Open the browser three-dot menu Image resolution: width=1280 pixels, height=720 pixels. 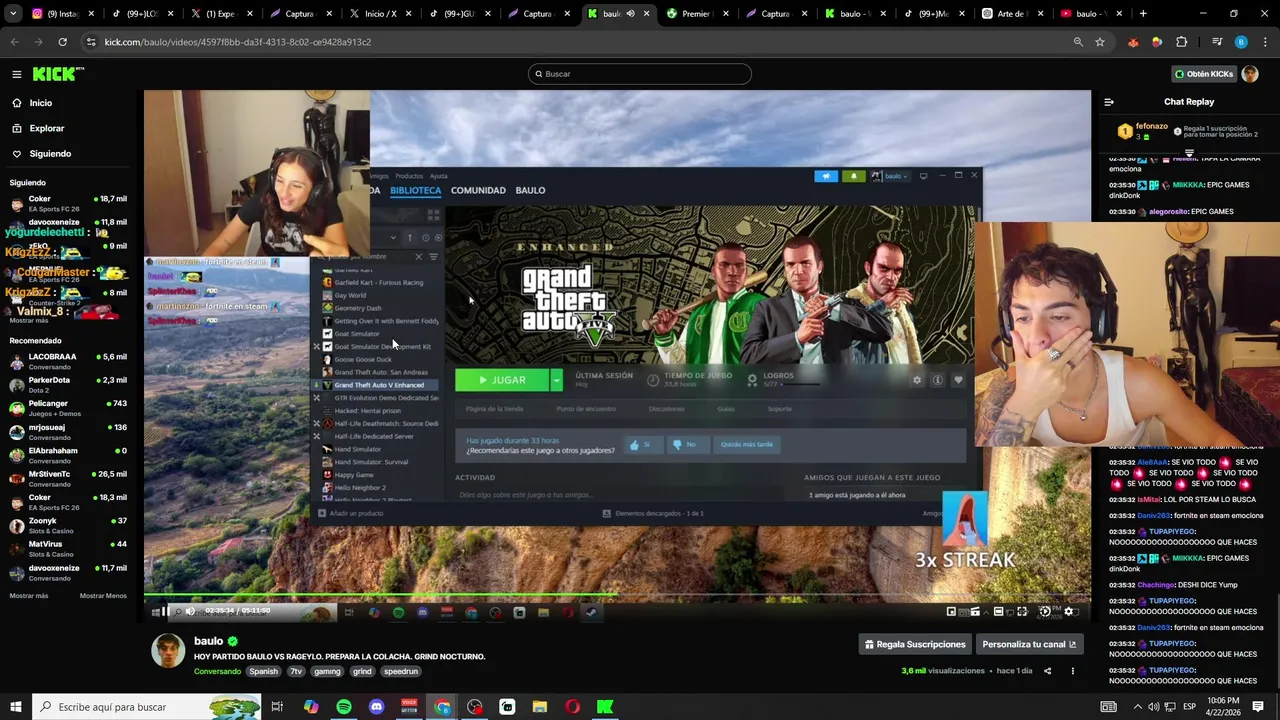(x=1264, y=42)
